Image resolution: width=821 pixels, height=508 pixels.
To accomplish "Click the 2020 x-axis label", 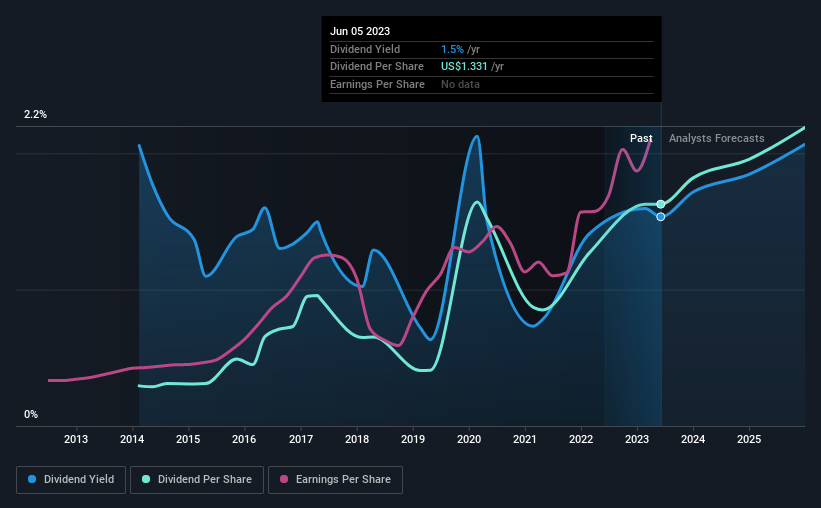I will click(x=469, y=439).
